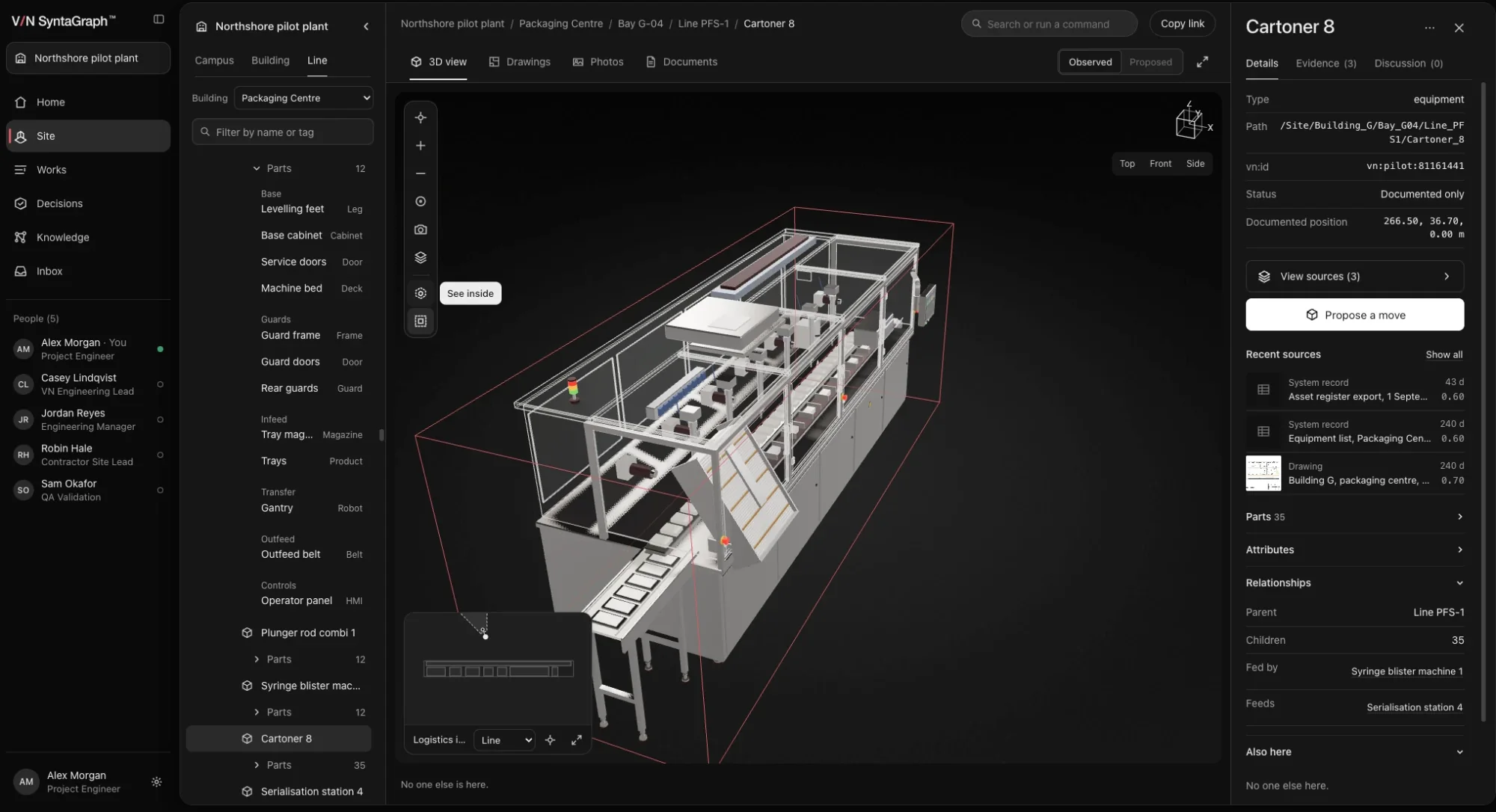Switch viewer to Proposed mode

click(1150, 62)
